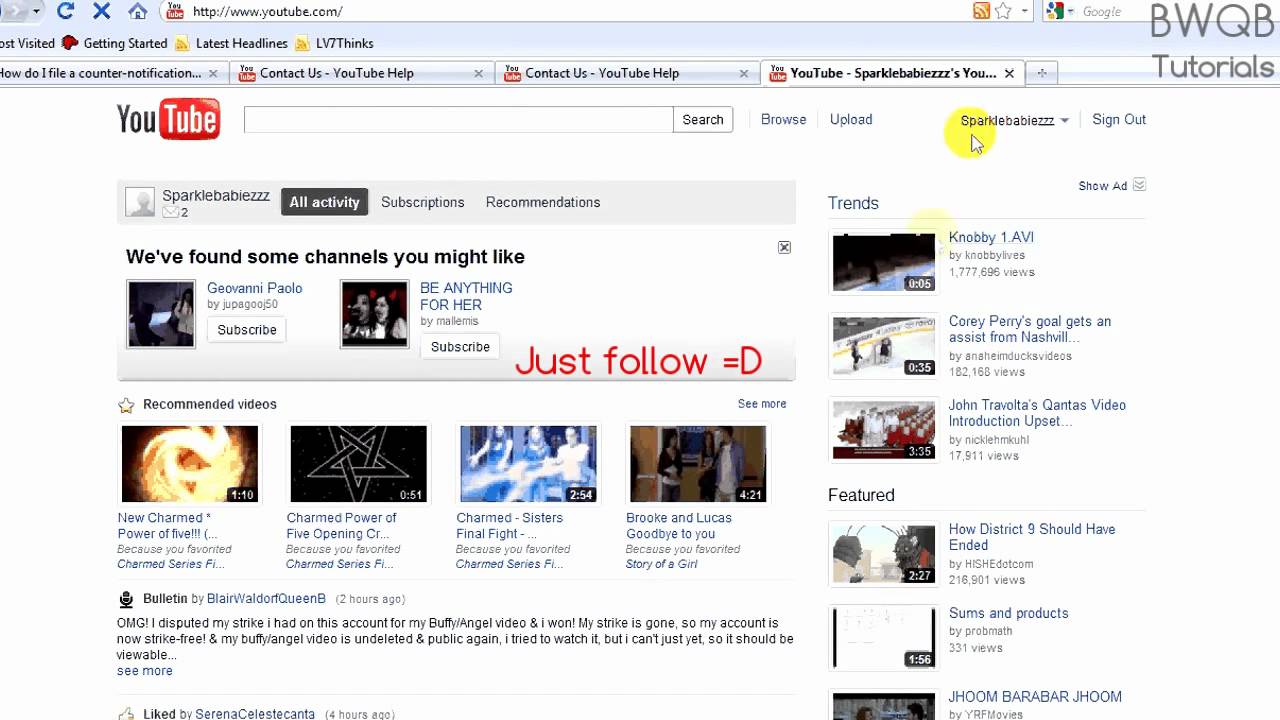Open Geovanni Paolo channel thumbnail
The height and width of the screenshot is (720, 1280).
[161, 314]
